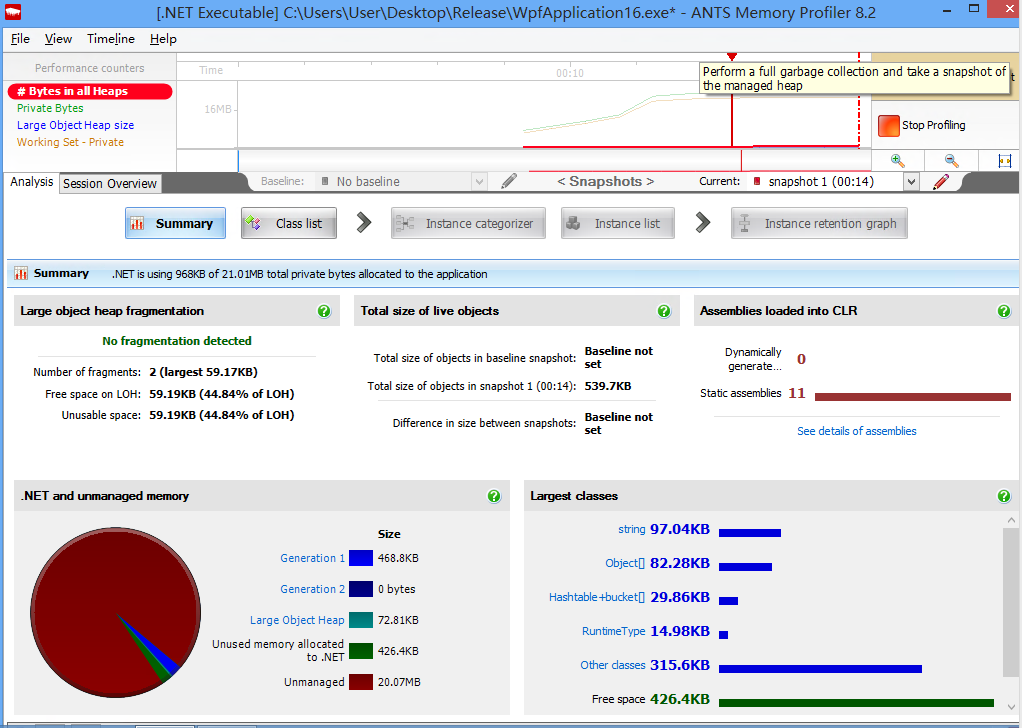The height and width of the screenshot is (728, 1022).
Task: Click the fit-timeline-to-window icon
Action: tap(1004, 160)
